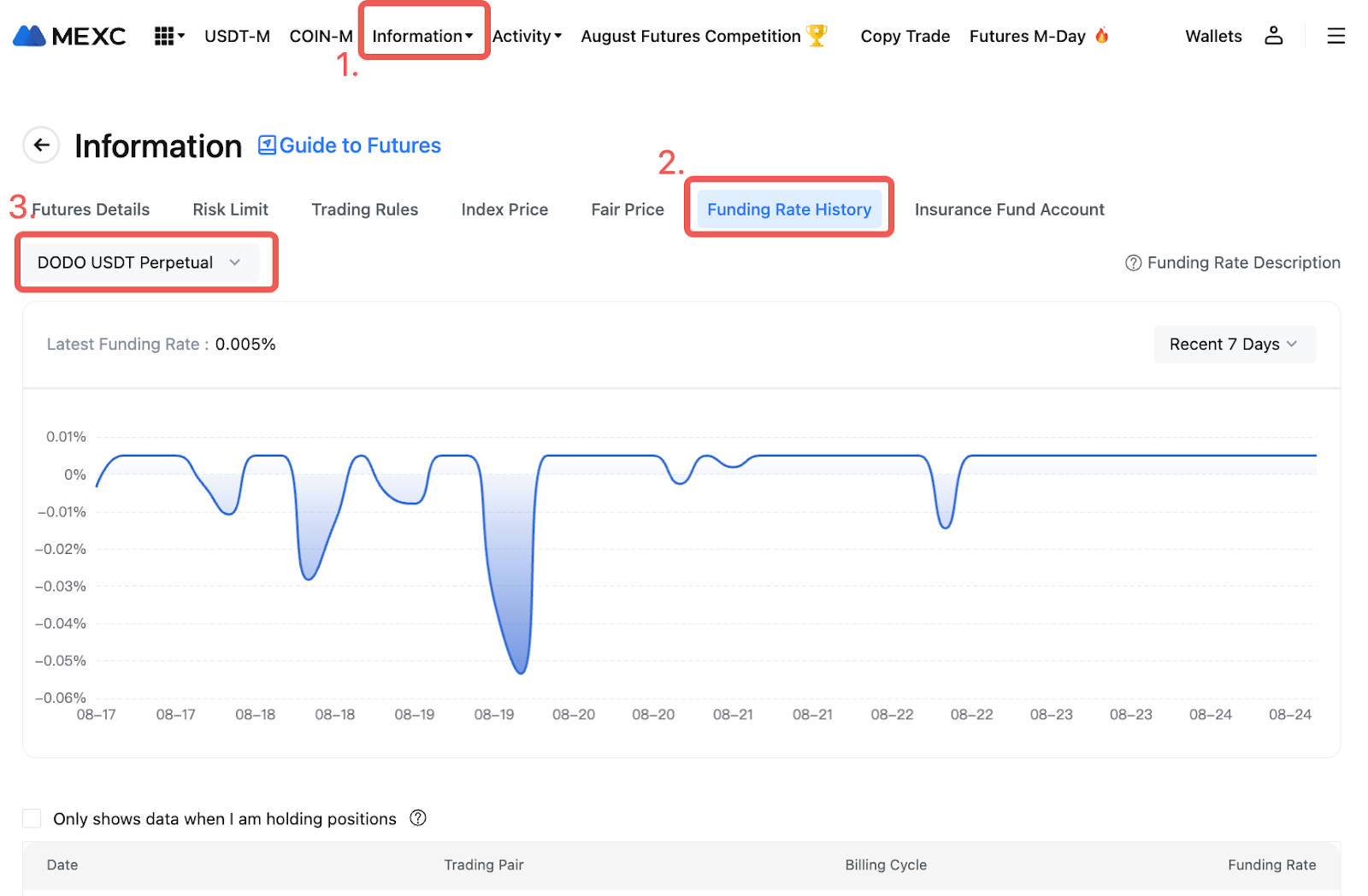Viewport: 1368px width, 896px height.
Task: Expand the Activity dropdown menu
Action: [527, 36]
